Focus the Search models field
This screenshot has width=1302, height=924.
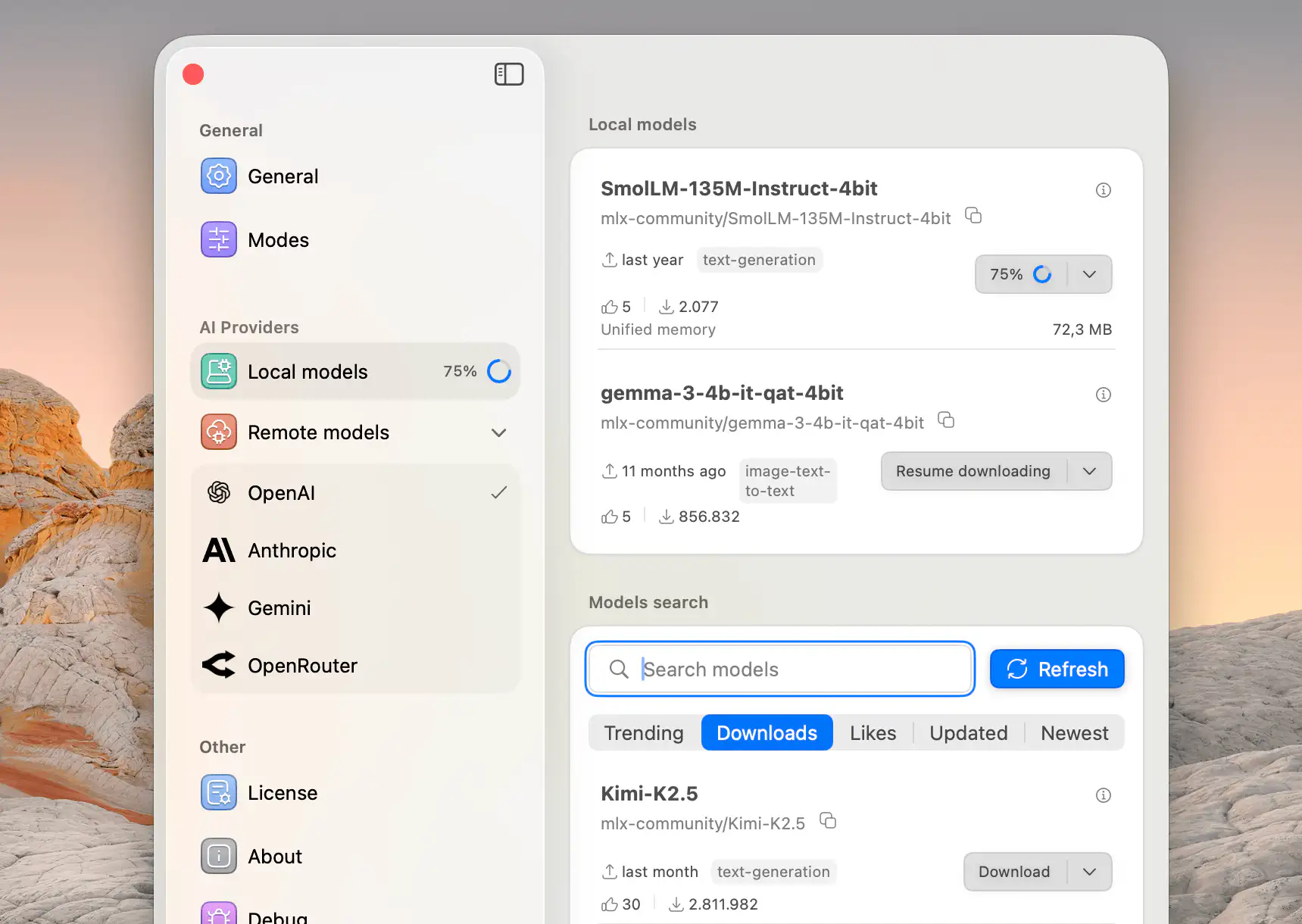[780, 669]
